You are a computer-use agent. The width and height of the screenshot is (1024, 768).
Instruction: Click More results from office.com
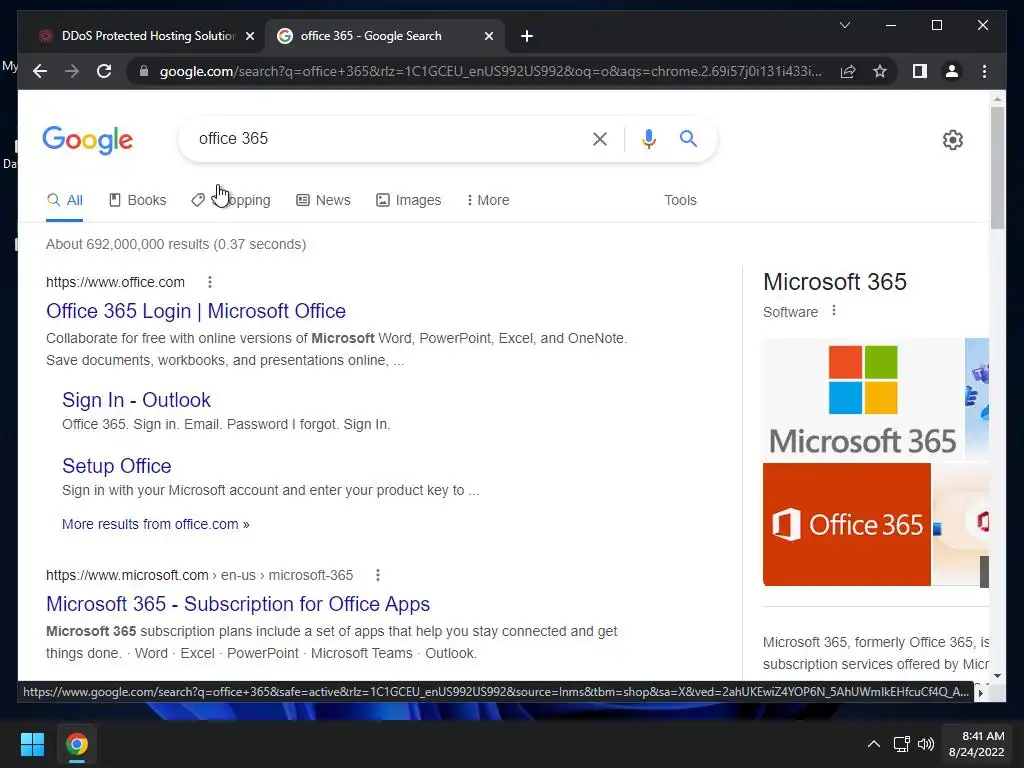tap(155, 524)
